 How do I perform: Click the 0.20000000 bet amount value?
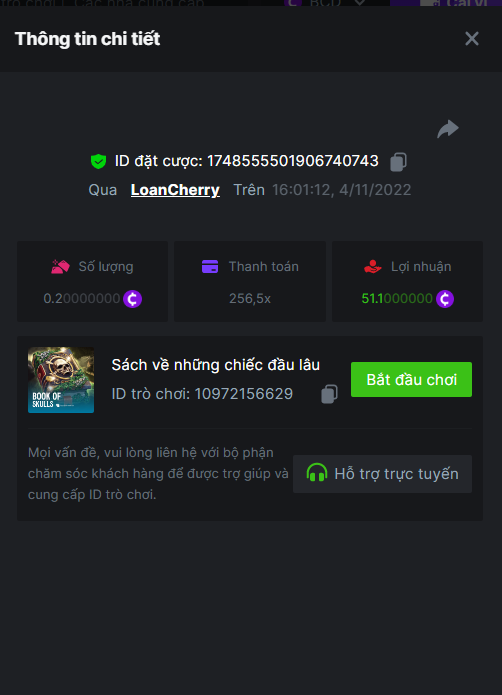82,299
